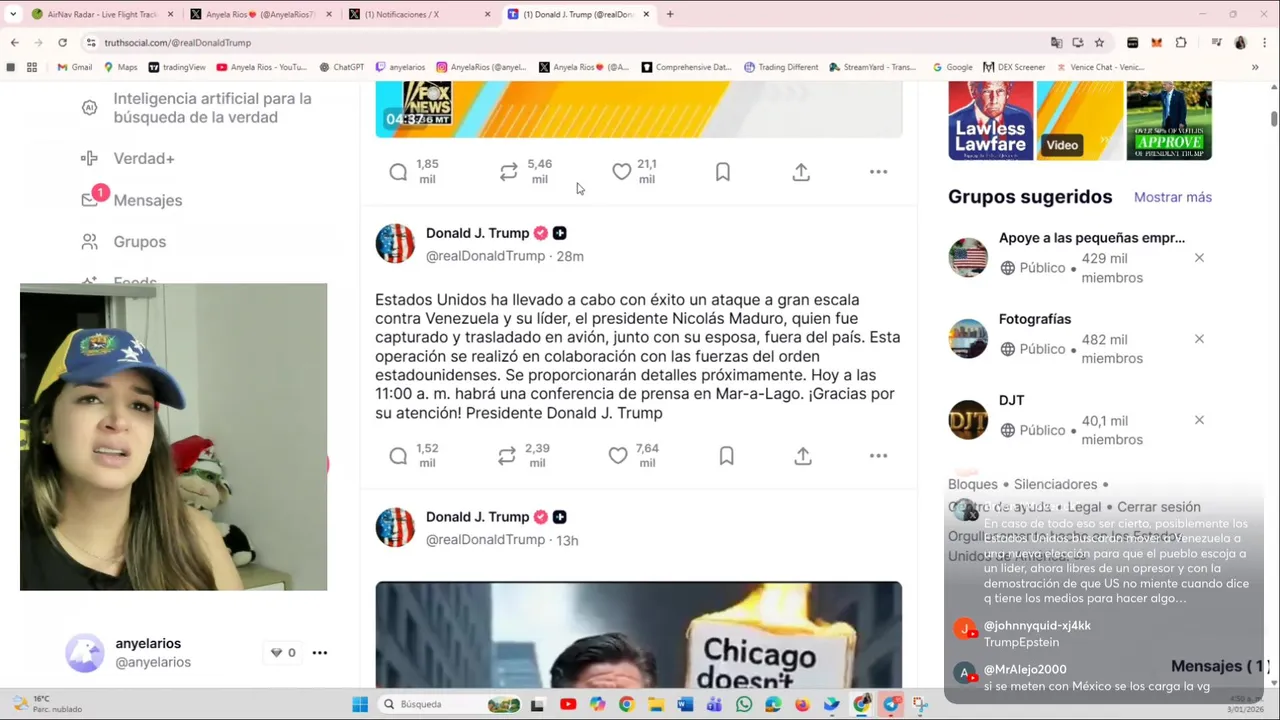Open Microsoft Teams from the taskbar
This screenshot has height=720, width=1280.
point(714,704)
